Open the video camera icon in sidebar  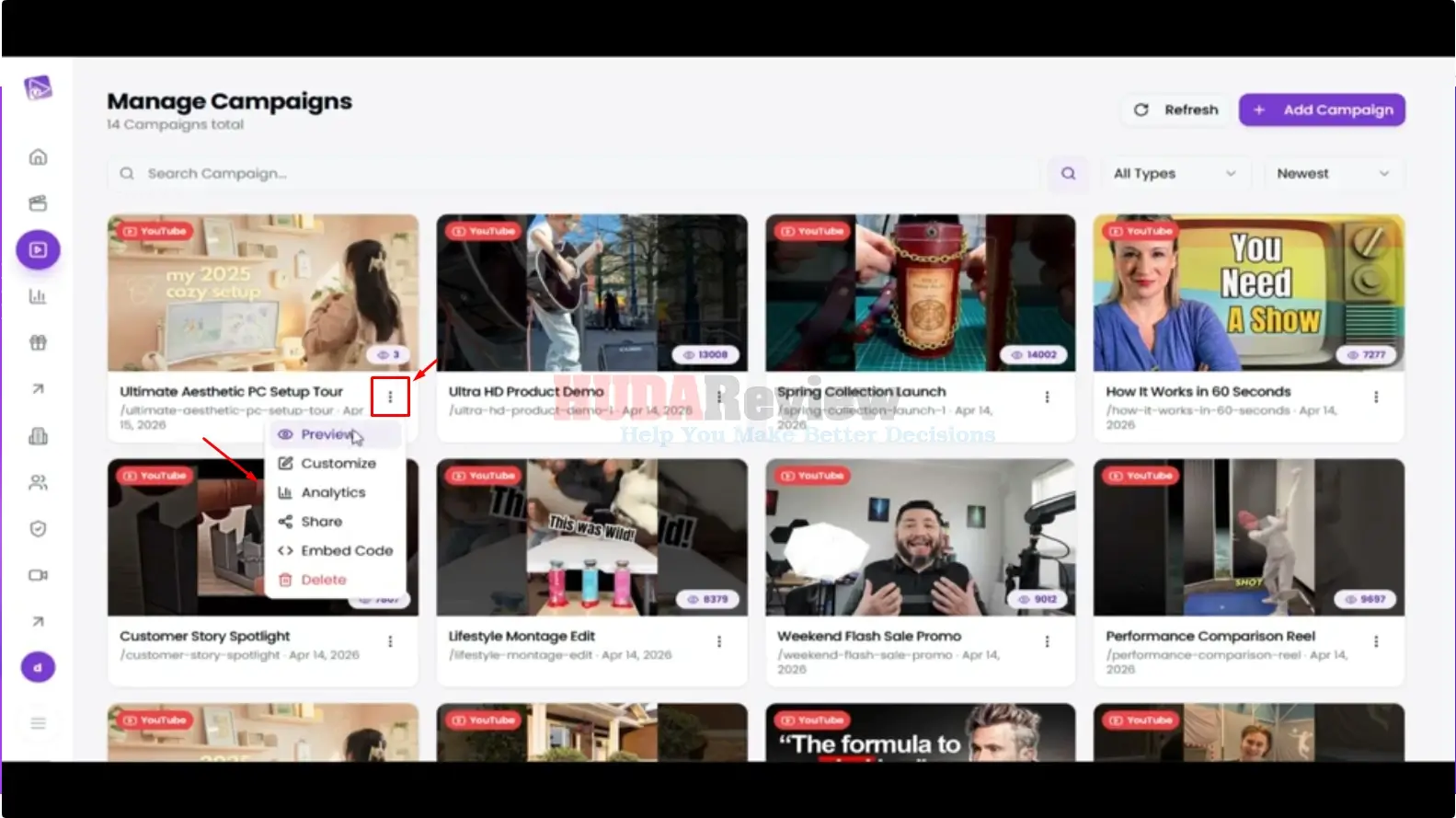click(x=38, y=575)
